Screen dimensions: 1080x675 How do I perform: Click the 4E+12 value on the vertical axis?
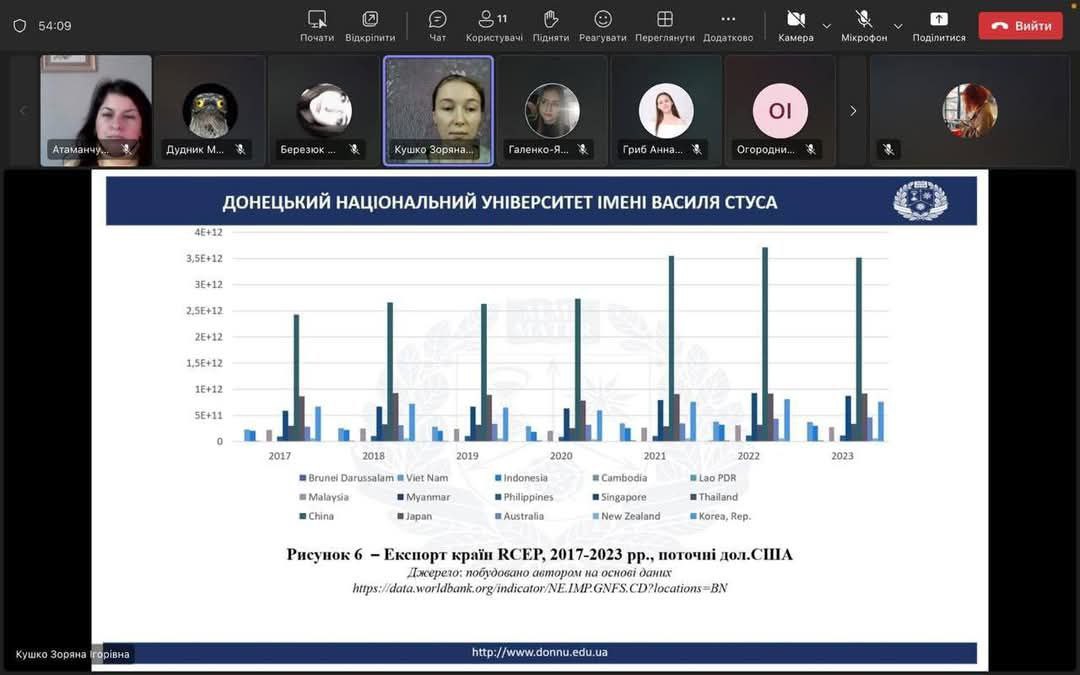pyautogui.click(x=208, y=233)
